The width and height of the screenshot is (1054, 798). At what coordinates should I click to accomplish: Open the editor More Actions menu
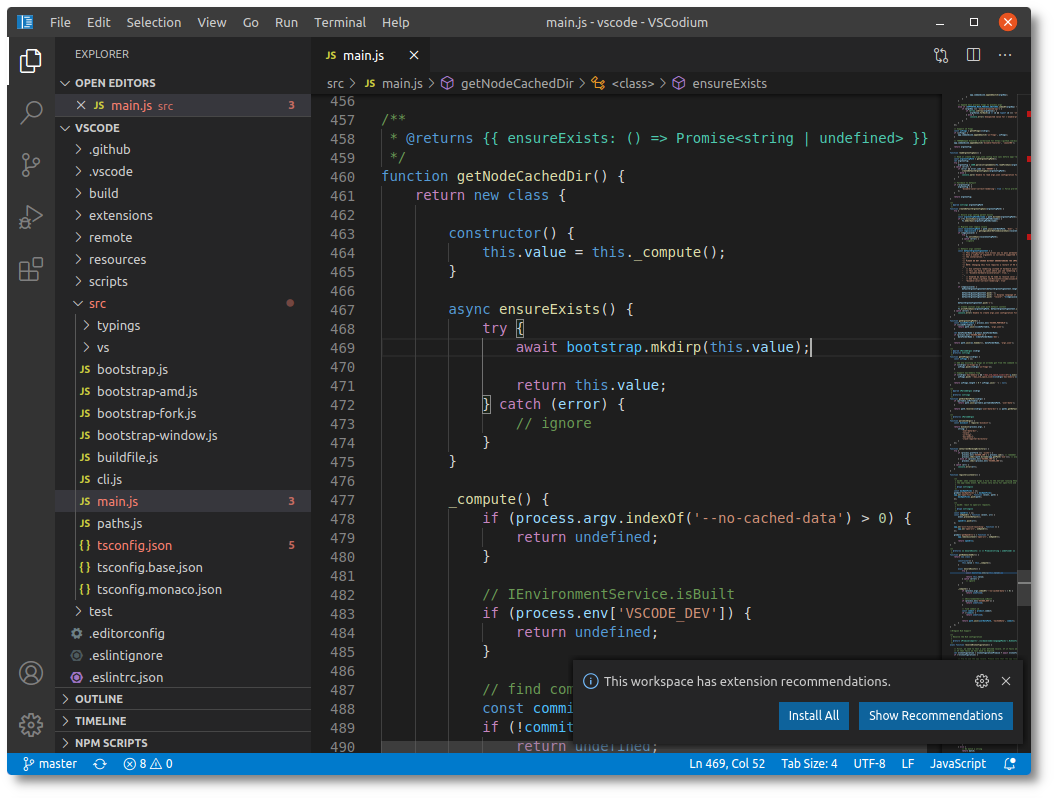tap(1005, 55)
